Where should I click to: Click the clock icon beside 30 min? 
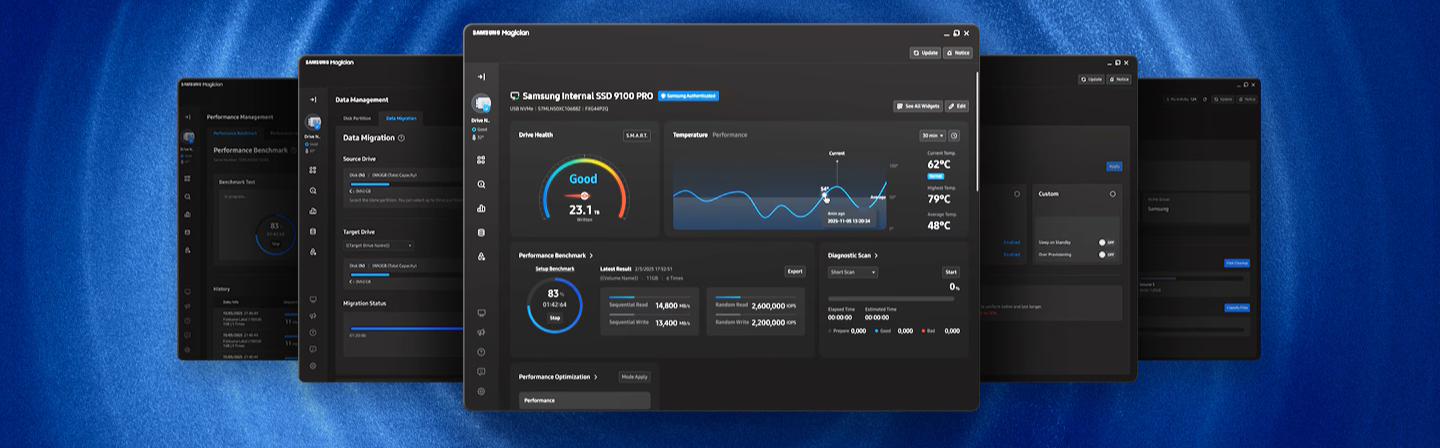pos(954,135)
